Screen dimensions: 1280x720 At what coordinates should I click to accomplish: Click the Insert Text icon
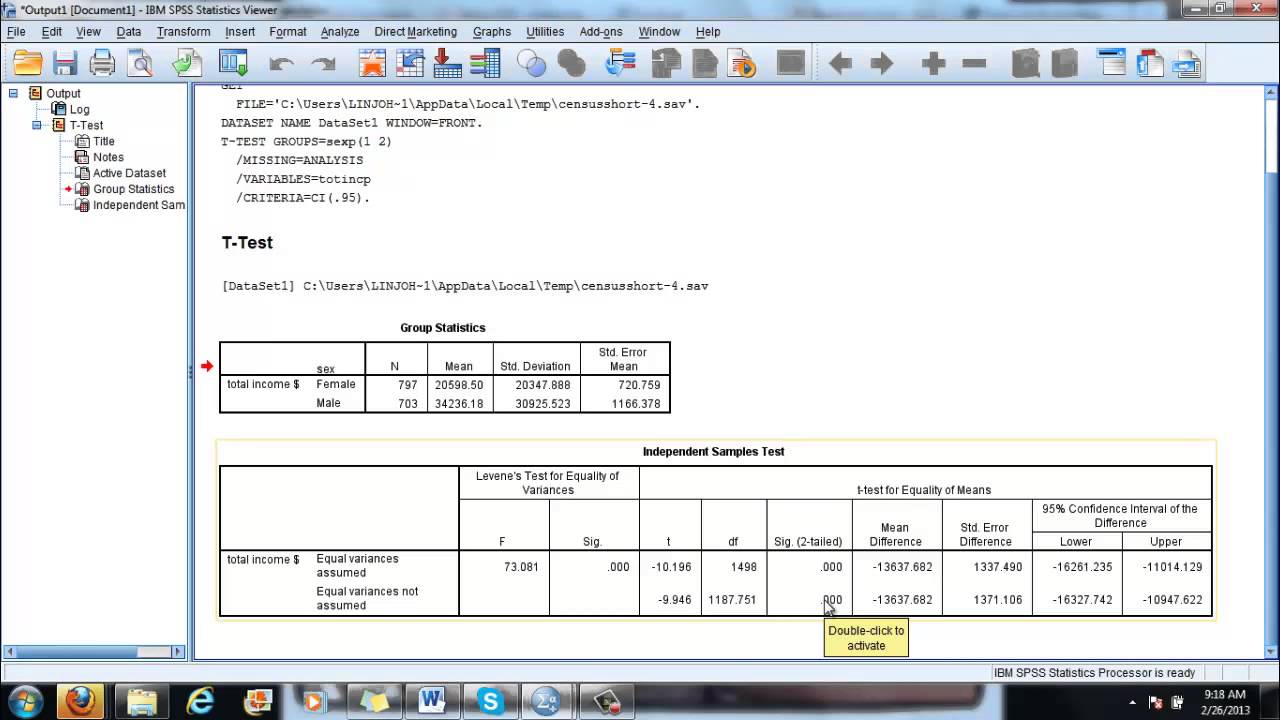pos(1187,64)
